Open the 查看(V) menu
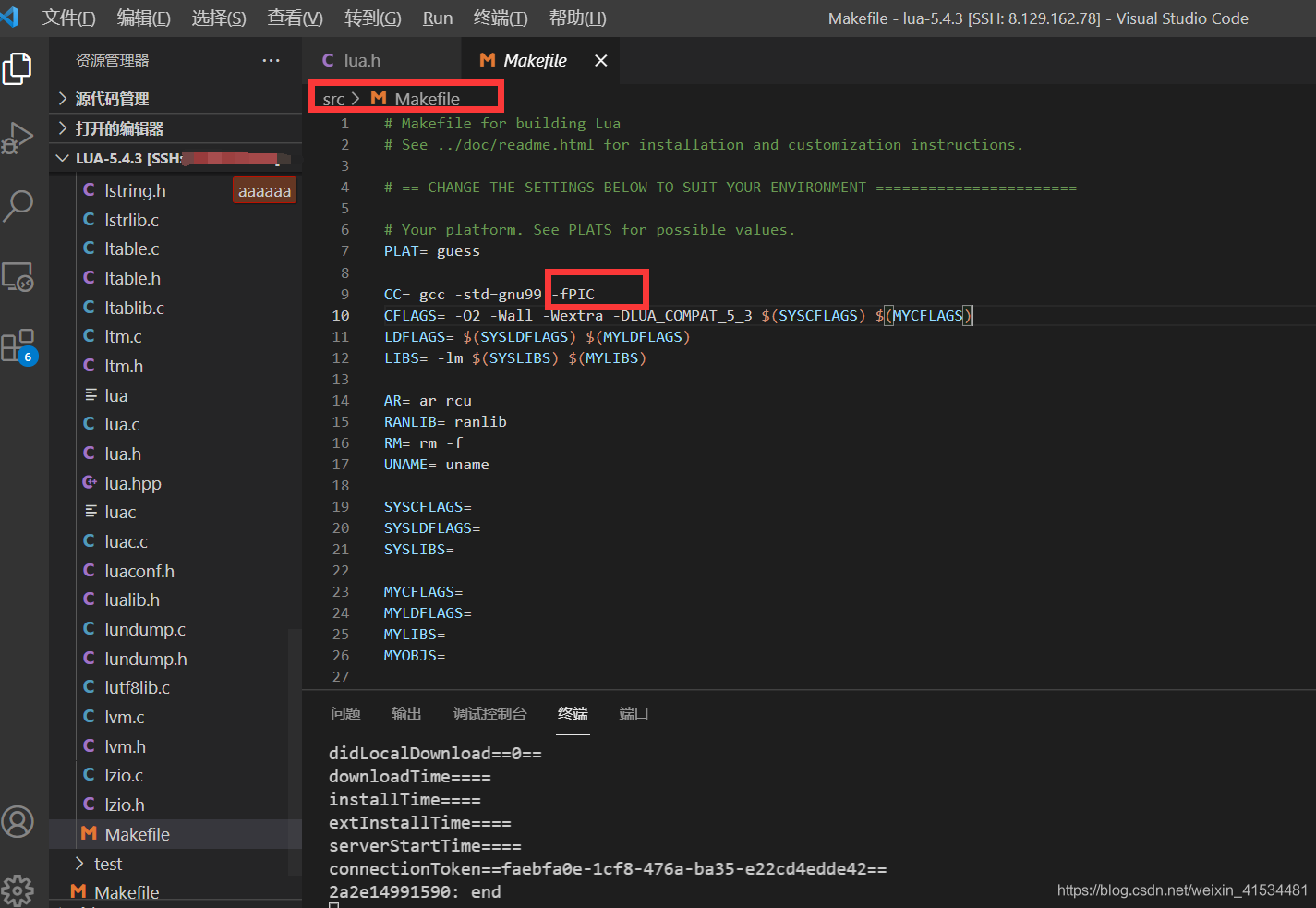Viewport: 1316px width, 908px height. pyautogui.click(x=295, y=18)
